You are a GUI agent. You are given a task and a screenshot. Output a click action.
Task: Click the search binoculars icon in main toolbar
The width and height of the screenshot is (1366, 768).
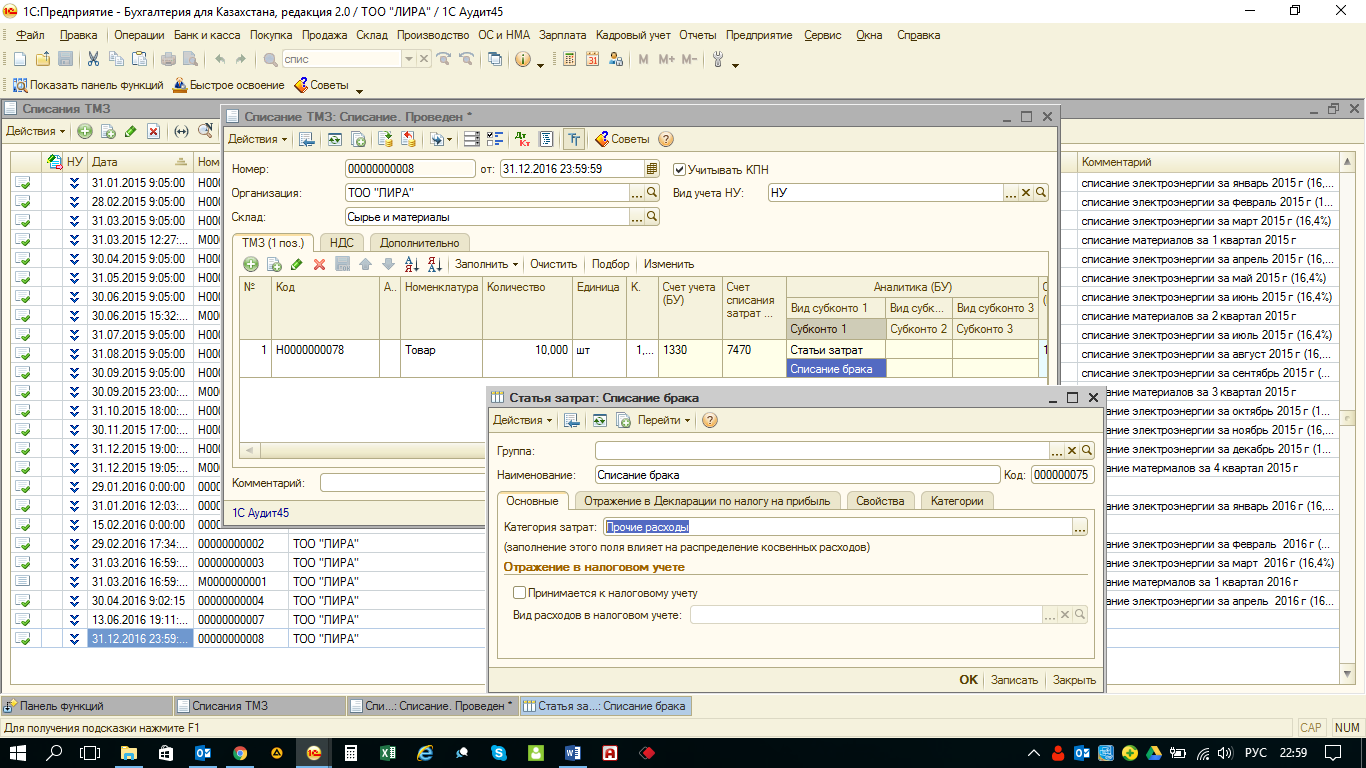[x=270, y=59]
